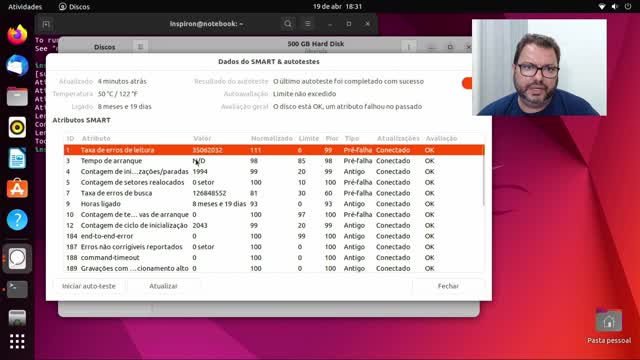This screenshot has height=360, width=640.
Task: Click the value 2043 in the table
Action: point(200,225)
